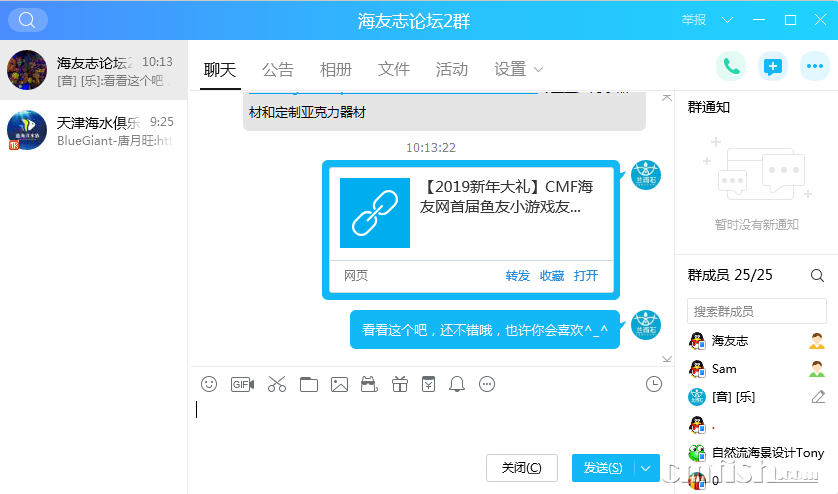Image resolution: width=838 pixels, height=494 pixels.
Task: Open message history clock icon
Action: (654, 384)
